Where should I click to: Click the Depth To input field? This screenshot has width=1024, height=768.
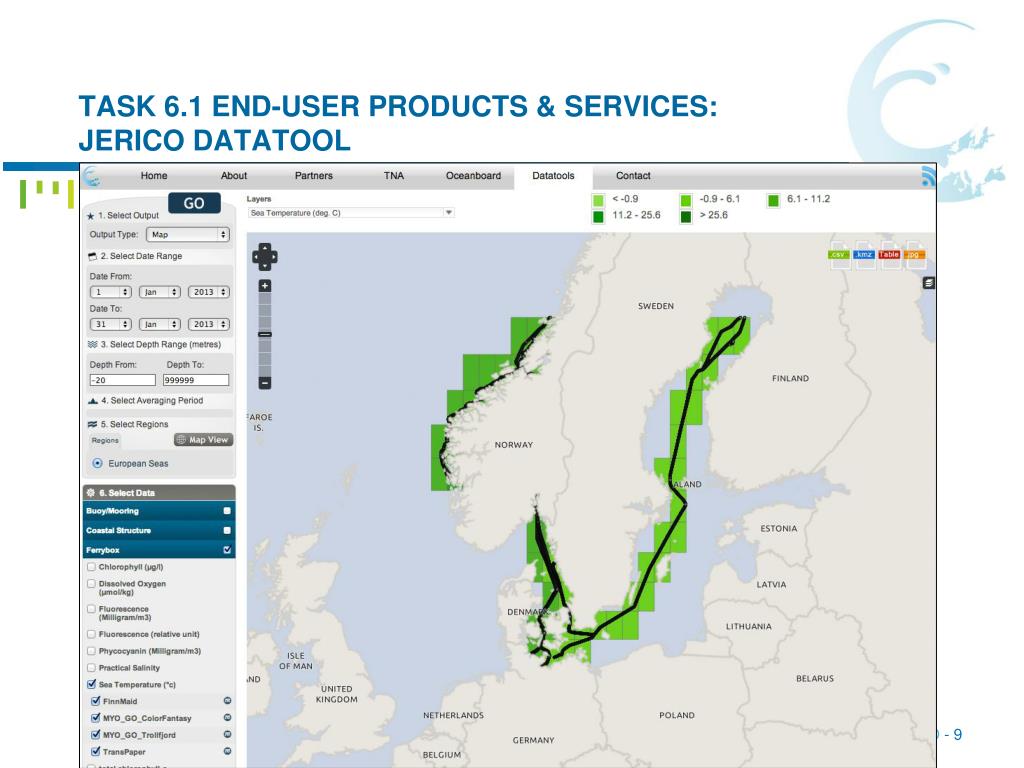coord(196,380)
